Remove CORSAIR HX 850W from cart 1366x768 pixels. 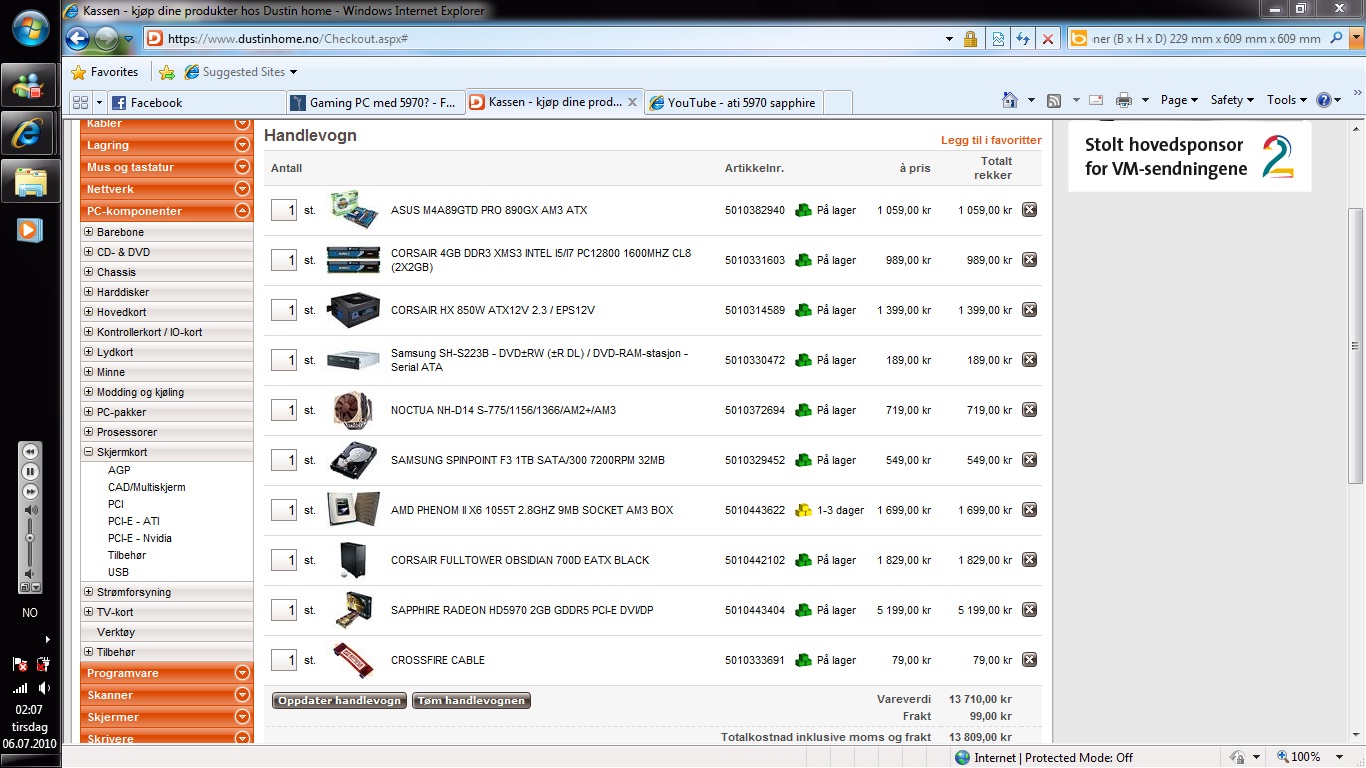tap(1029, 310)
